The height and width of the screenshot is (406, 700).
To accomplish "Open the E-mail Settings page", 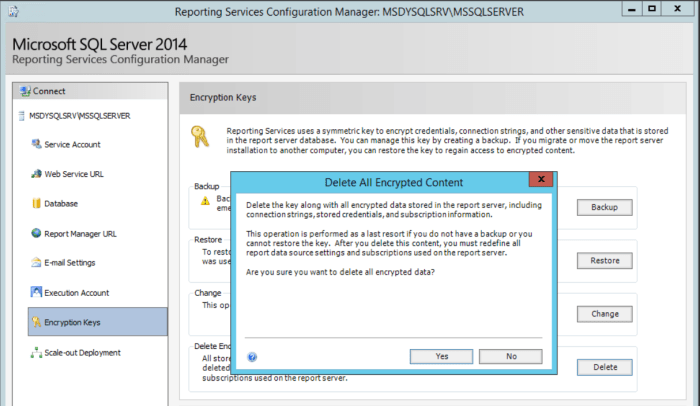I will (x=70, y=263).
